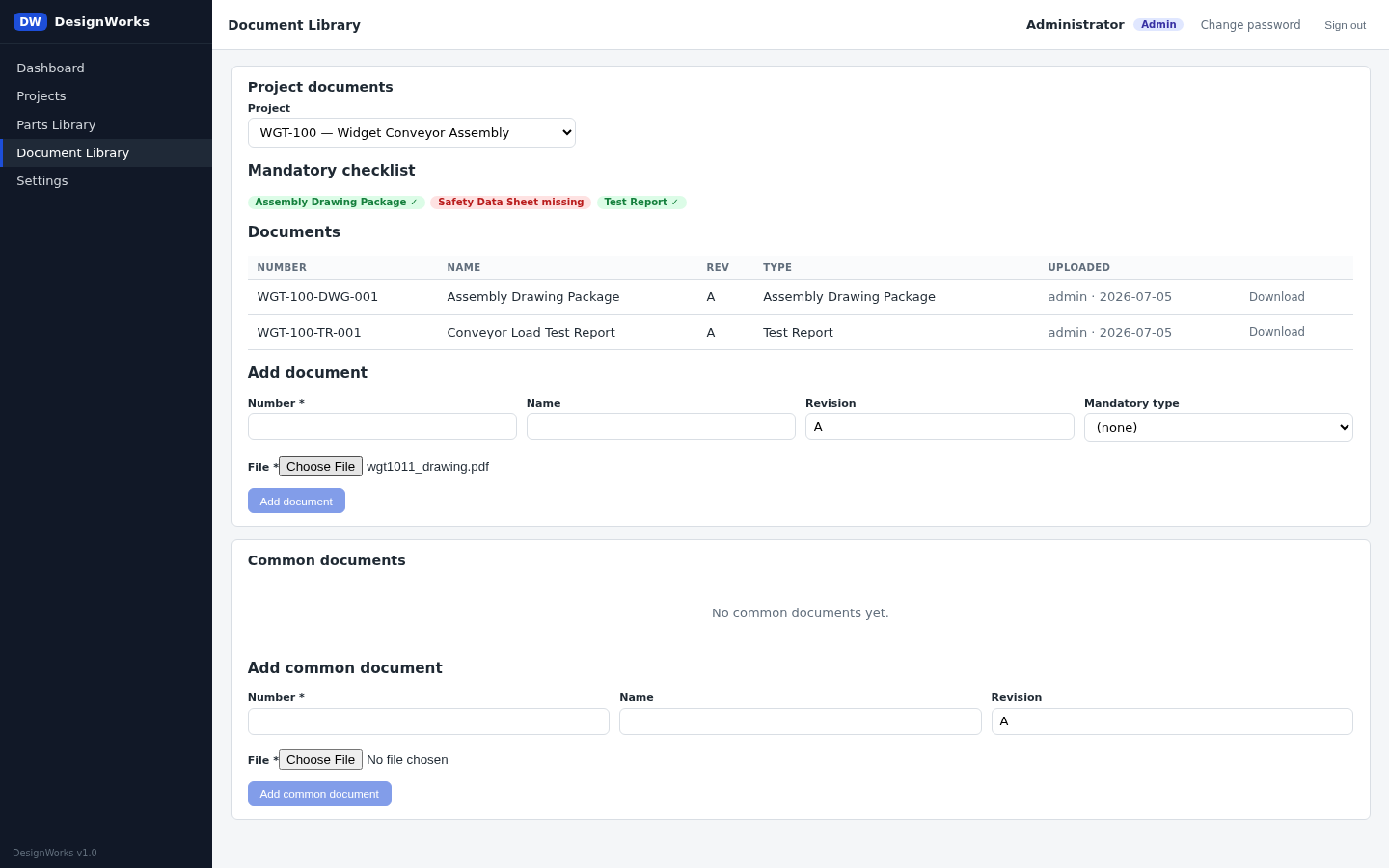This screenshot has height=868, width=1389.
Task: Choose File for the common document
Action: (320, 760)
